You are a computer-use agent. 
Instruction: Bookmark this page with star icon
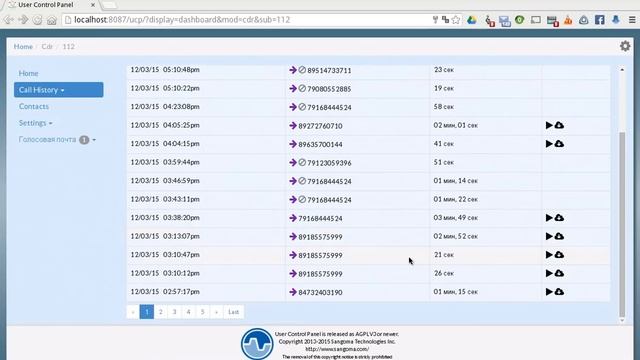[456, 20]
